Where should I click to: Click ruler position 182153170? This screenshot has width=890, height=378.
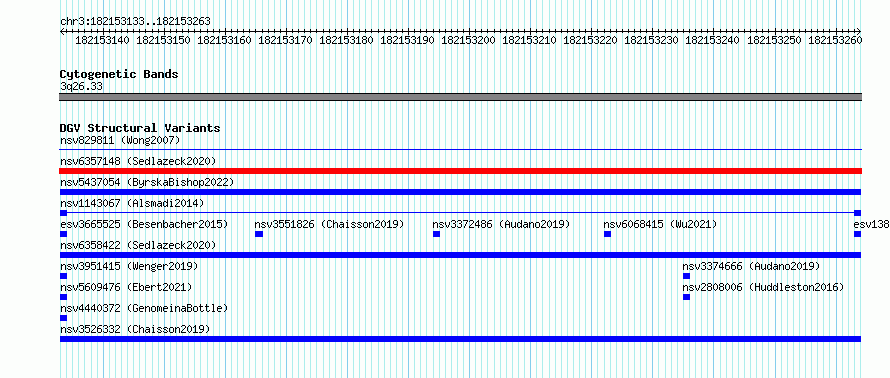tap(285, 40)
